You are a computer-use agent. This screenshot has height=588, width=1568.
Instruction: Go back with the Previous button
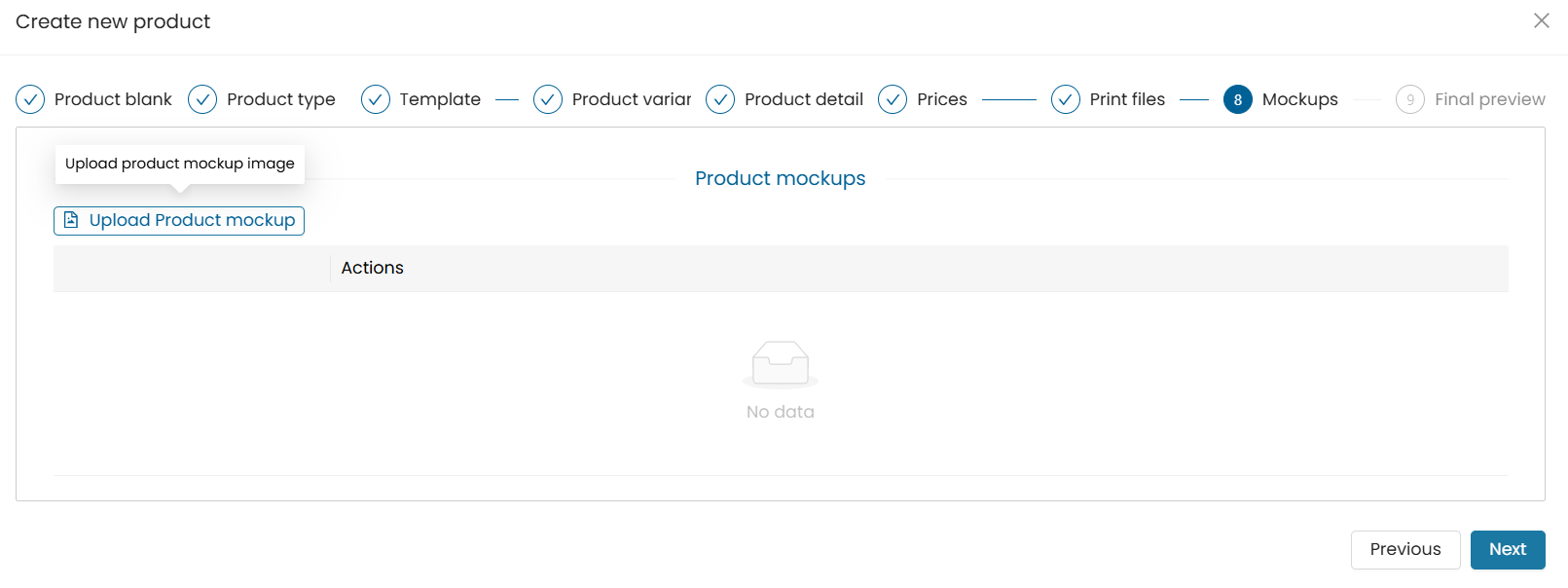click(x=1405, y=550)
